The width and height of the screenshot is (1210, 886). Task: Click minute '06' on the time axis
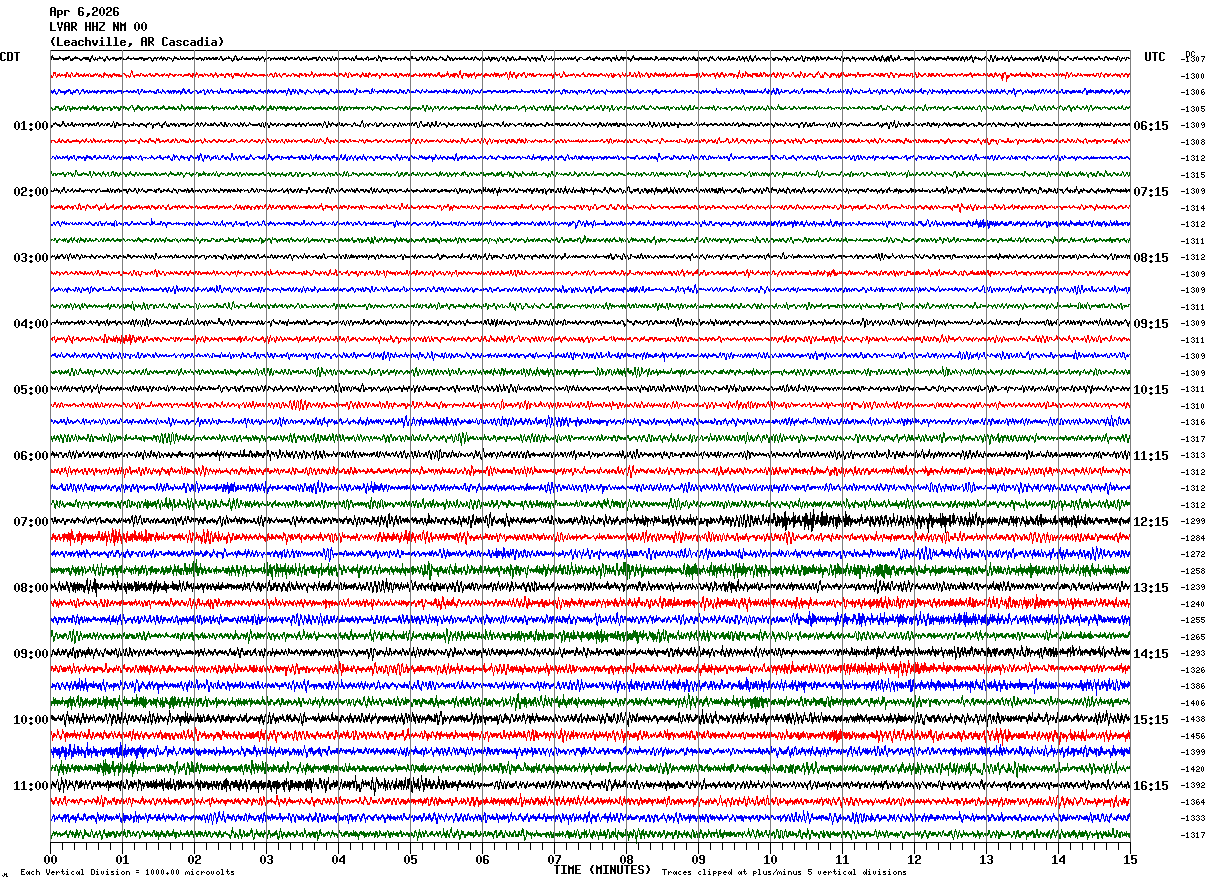[482, 859]
